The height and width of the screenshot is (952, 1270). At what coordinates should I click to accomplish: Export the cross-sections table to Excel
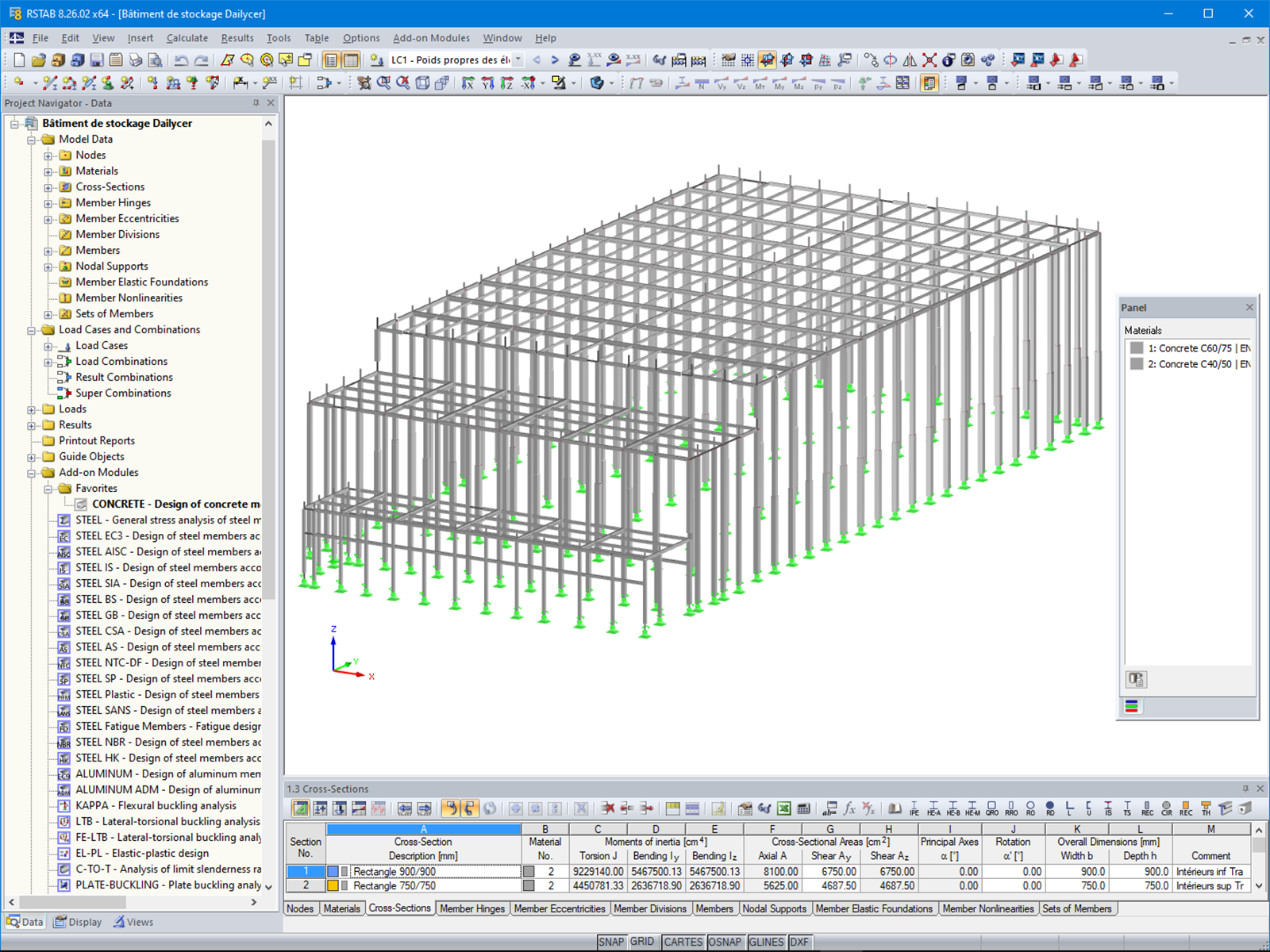click(783, 808)
